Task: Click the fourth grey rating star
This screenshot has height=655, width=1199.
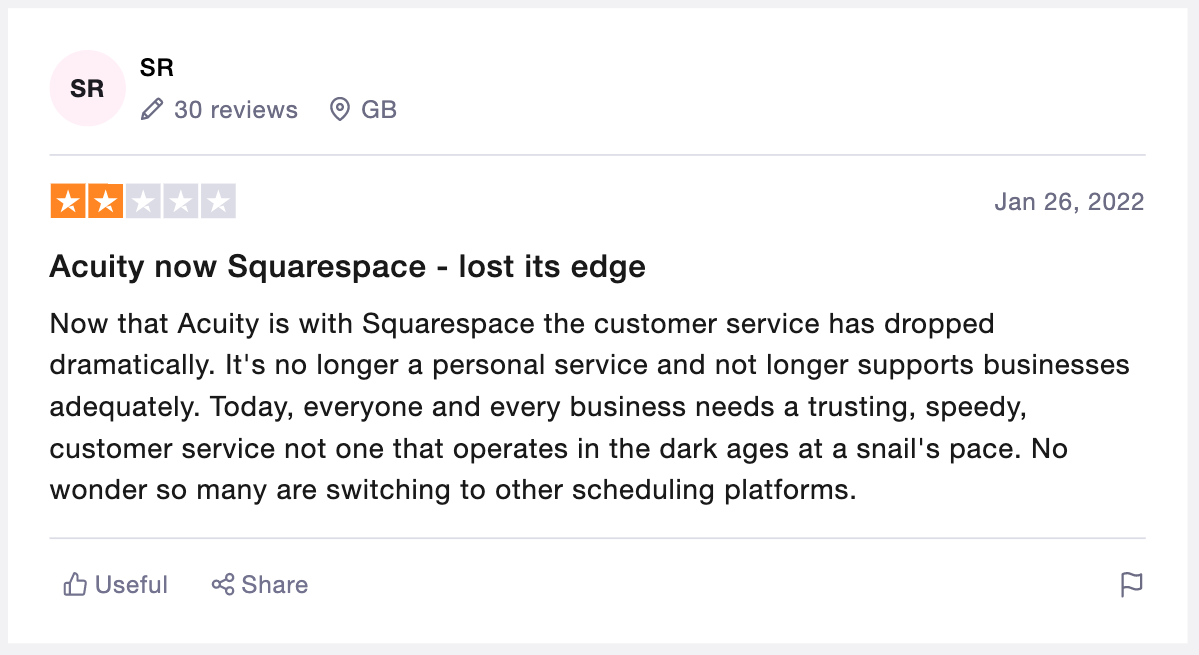Action: click(x=181, y=202)
